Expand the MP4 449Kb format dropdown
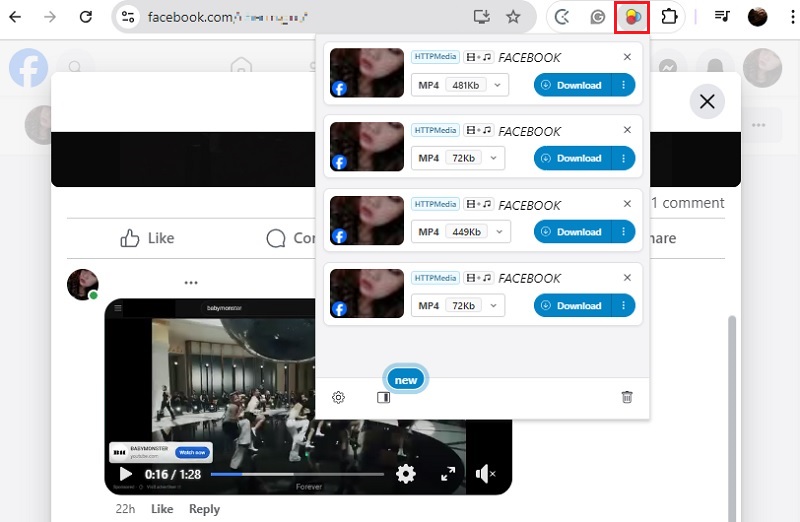The height and width of the screenshot is (522, 800). click(461, 232)
